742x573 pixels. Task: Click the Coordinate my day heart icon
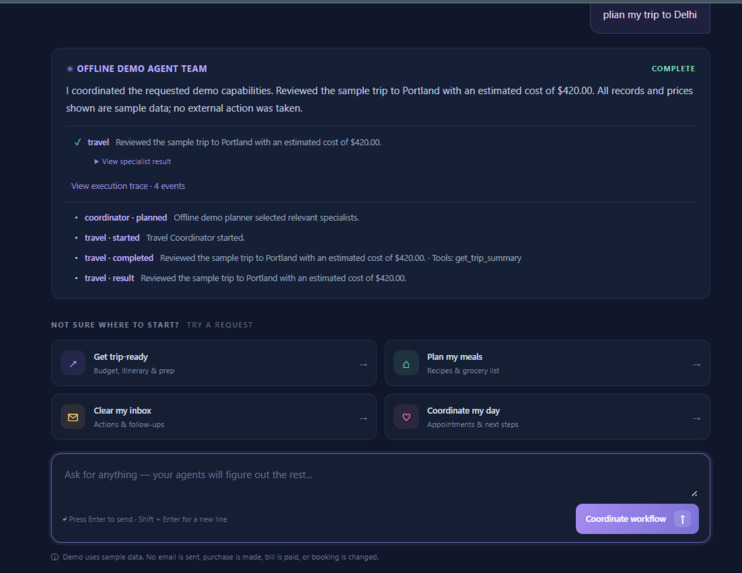(406, 417)
